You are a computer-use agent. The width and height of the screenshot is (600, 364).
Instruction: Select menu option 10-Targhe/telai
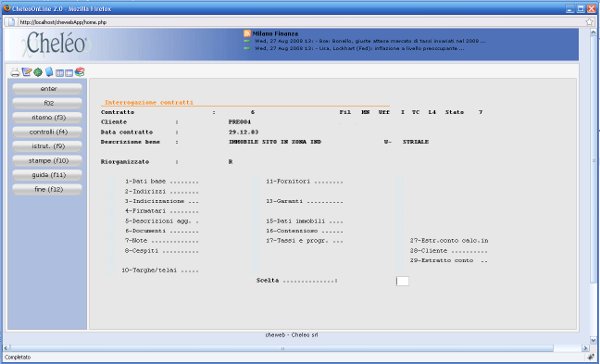[160, 270]
